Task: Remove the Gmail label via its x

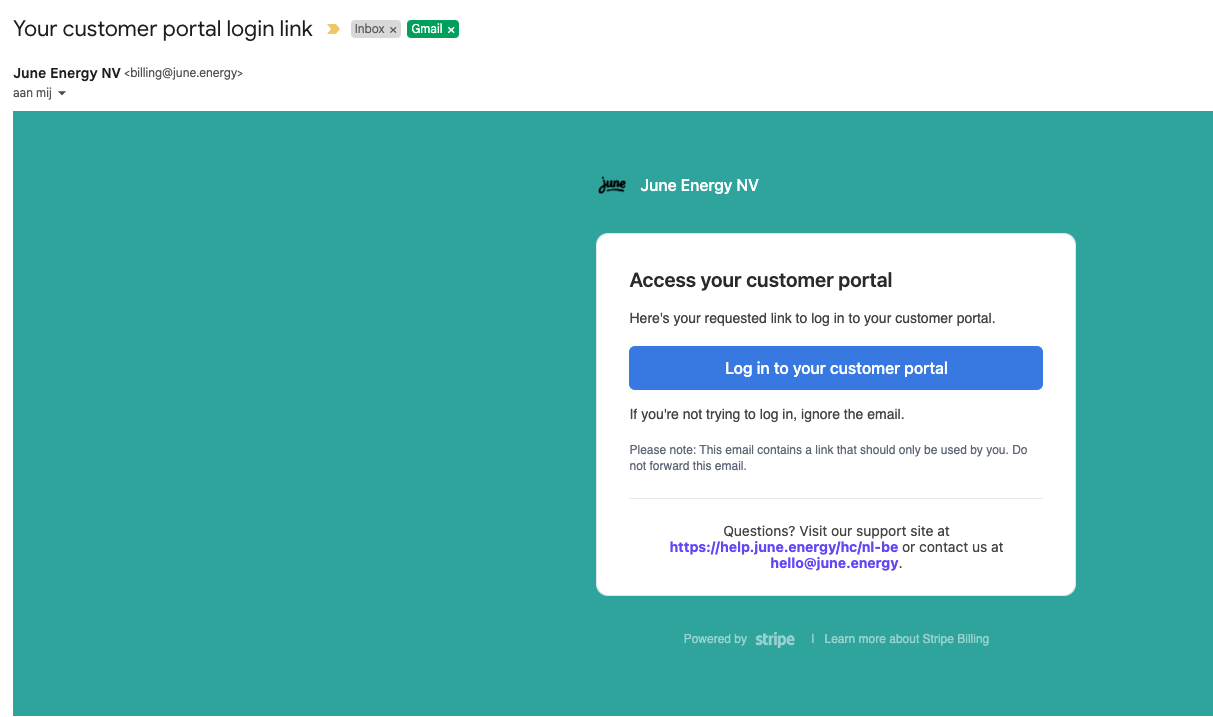Action: (451, 30)
